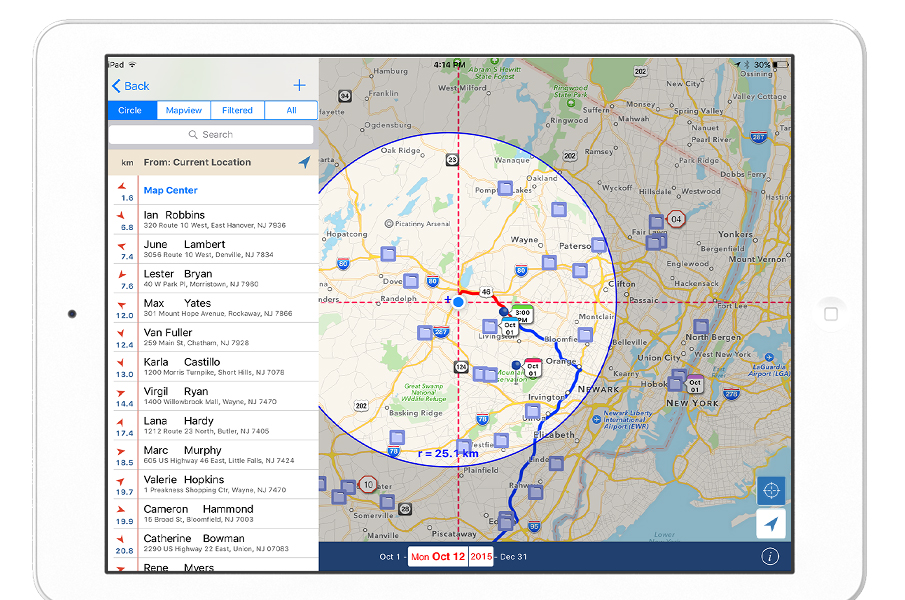Tap the + icon to add a new entry
This screenshot has height=600, width=905.
click(x=302, y=86)
